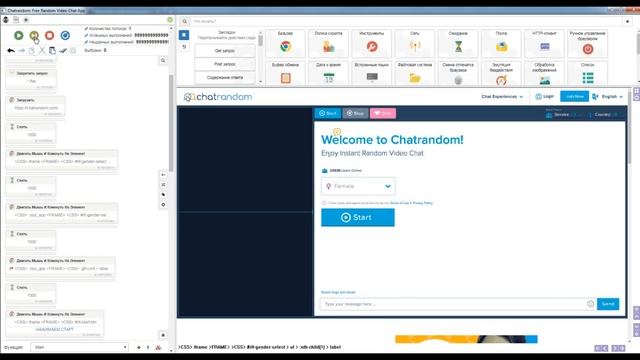Open the English language dropdown
The image size is (640, 360).
[607, 97]
